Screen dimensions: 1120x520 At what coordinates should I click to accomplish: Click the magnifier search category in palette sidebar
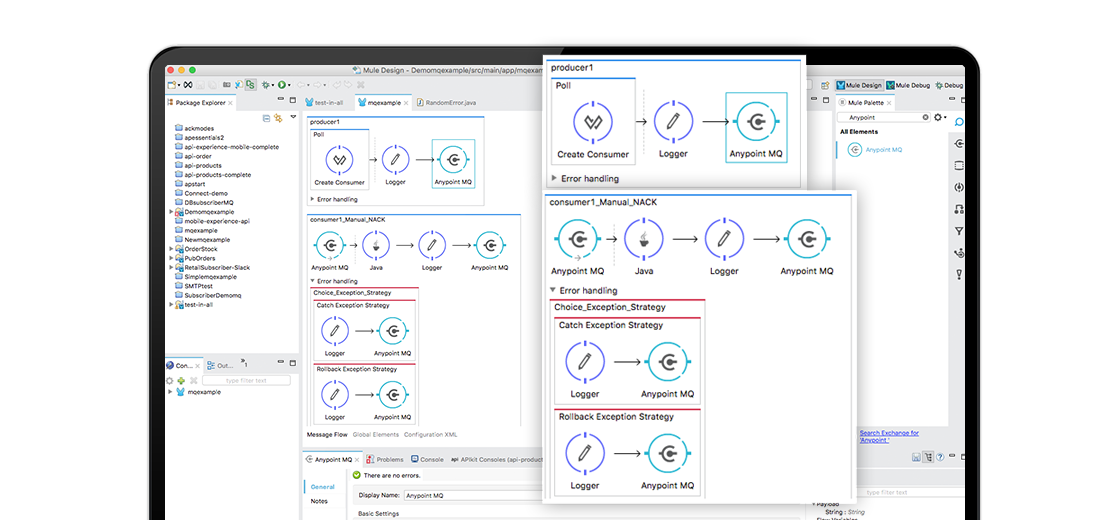point(959,122)
